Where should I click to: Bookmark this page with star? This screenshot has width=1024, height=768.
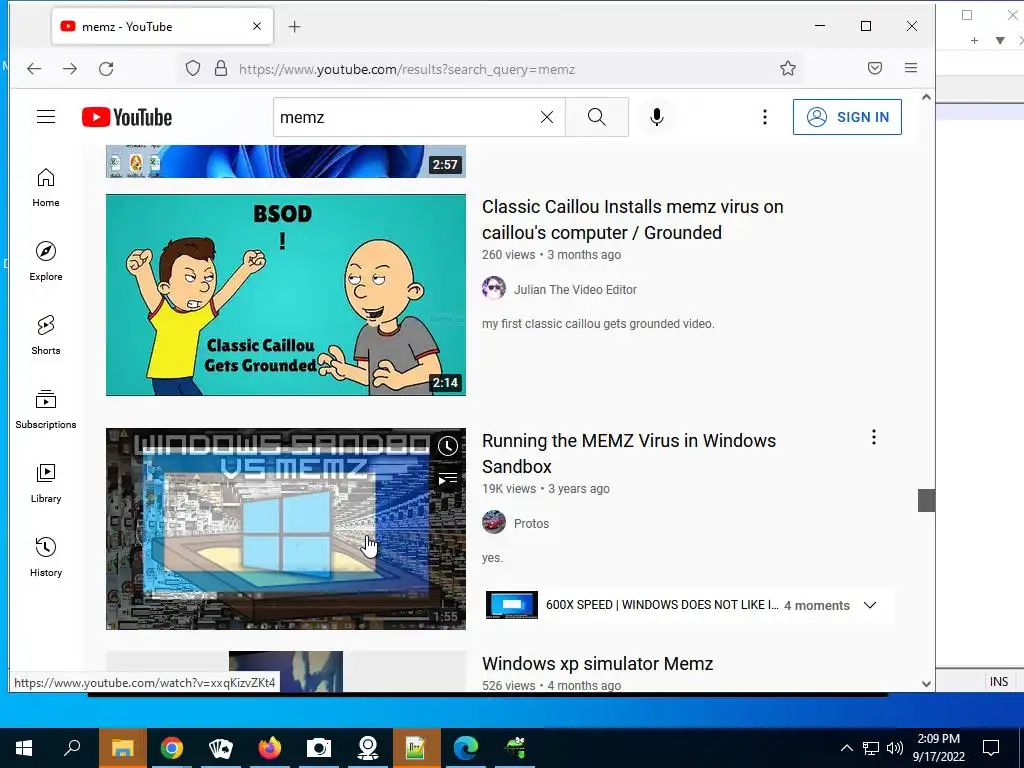(788, 69)
